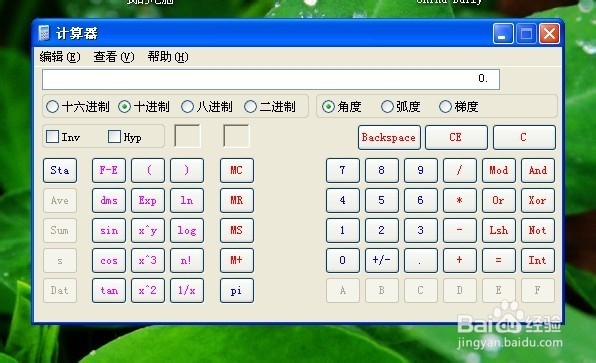Click digit 2 on the keypad

point(382,230)
